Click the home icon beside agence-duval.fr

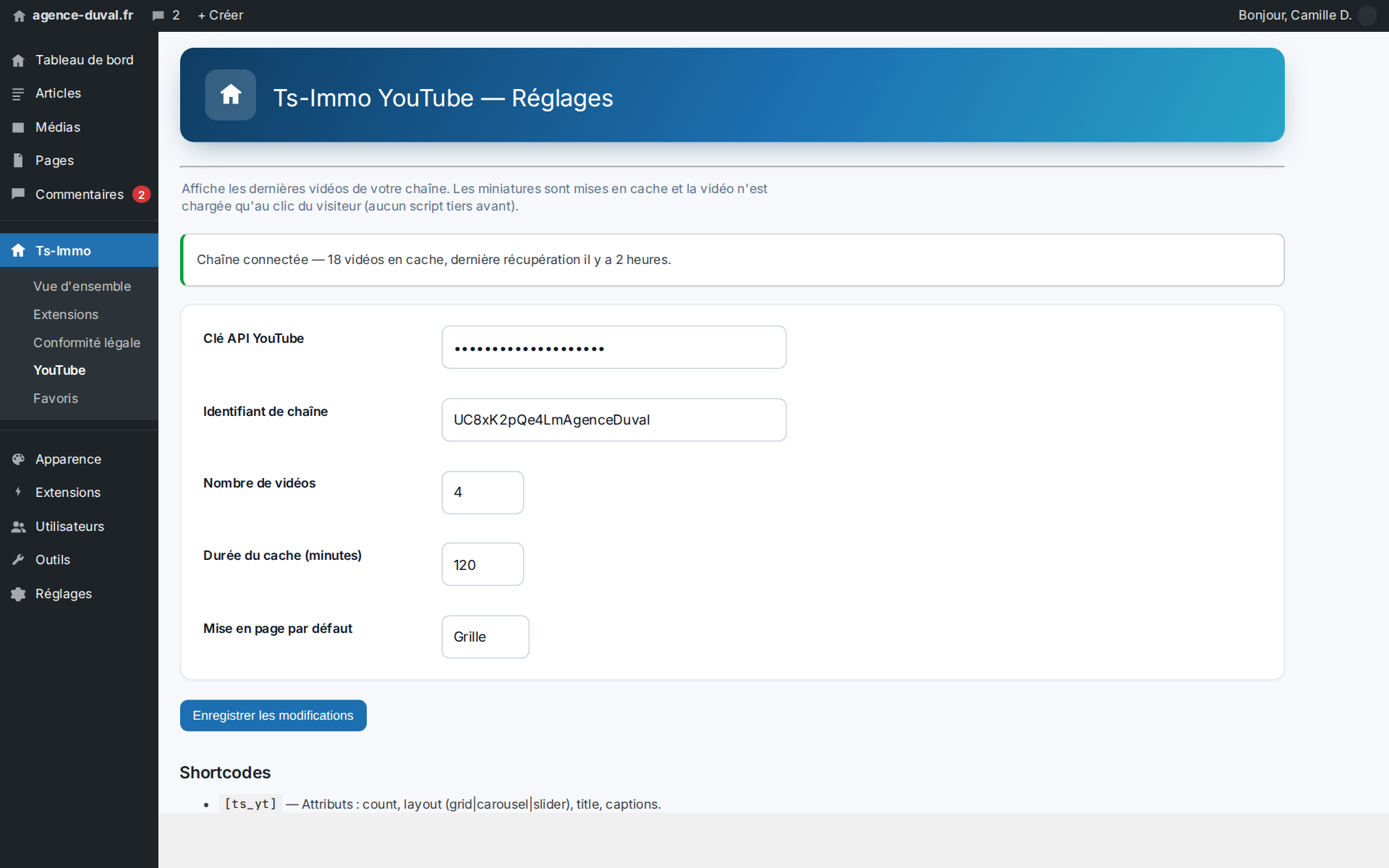[20, 16]
